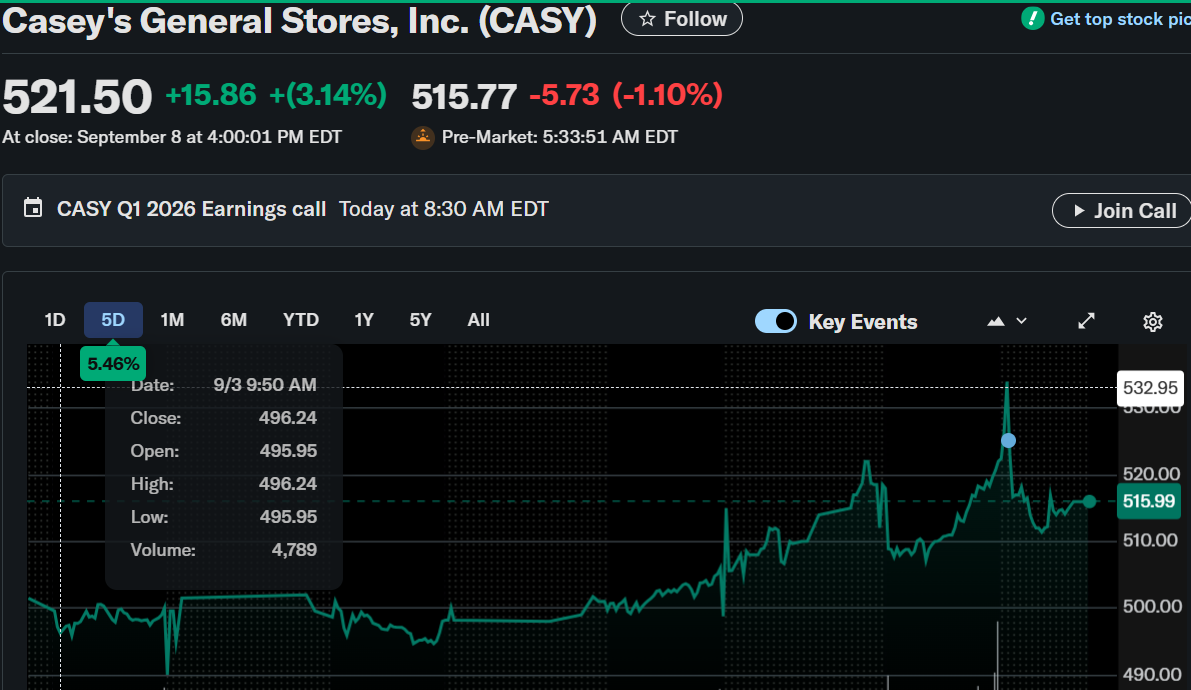Viewport: 1191px width, 690px height.
Task: Toggle the Key Events switch
Action: pyautogui.click(x=776, y=321)
